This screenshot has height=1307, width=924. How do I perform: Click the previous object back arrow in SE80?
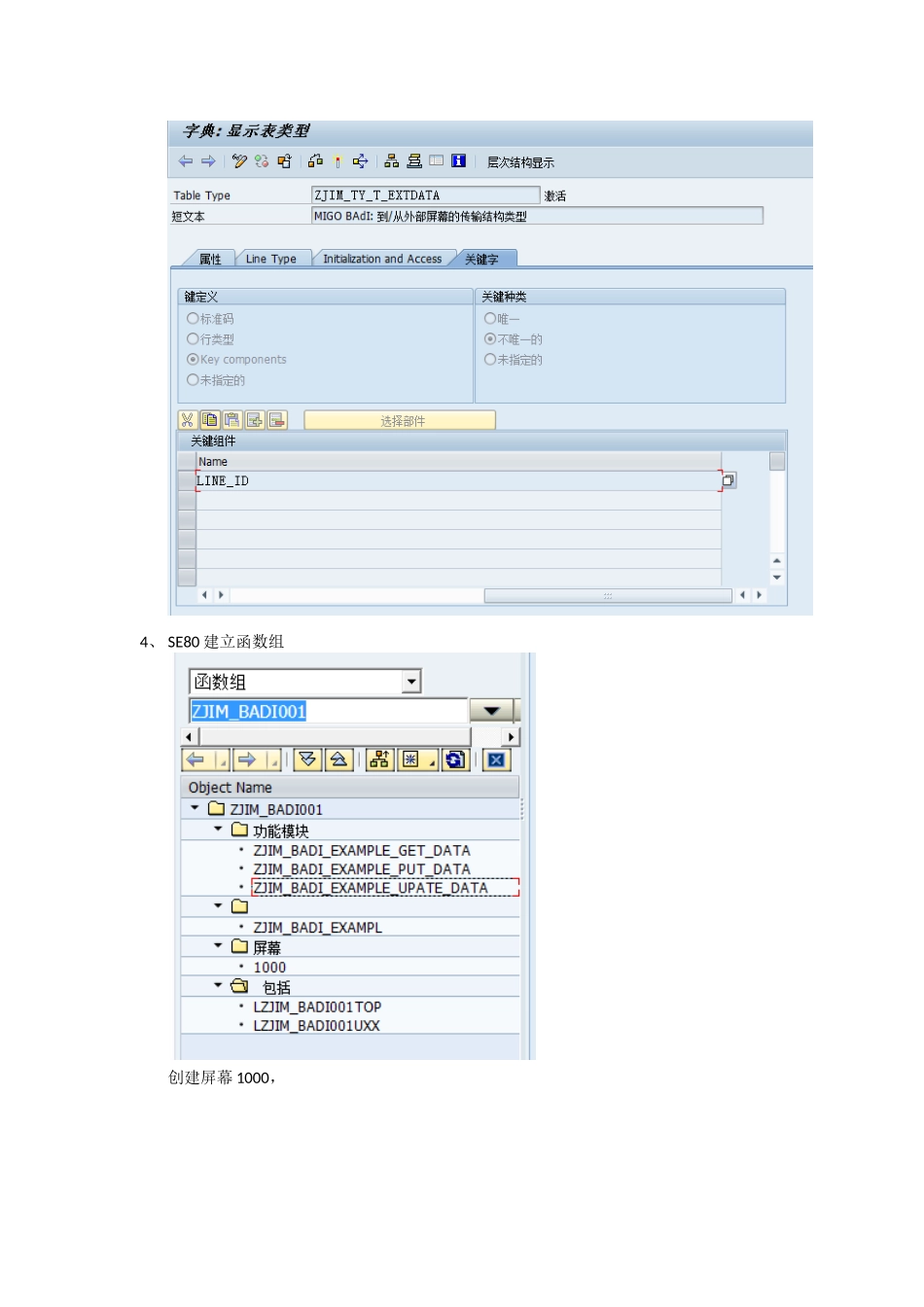pos(196,760)
